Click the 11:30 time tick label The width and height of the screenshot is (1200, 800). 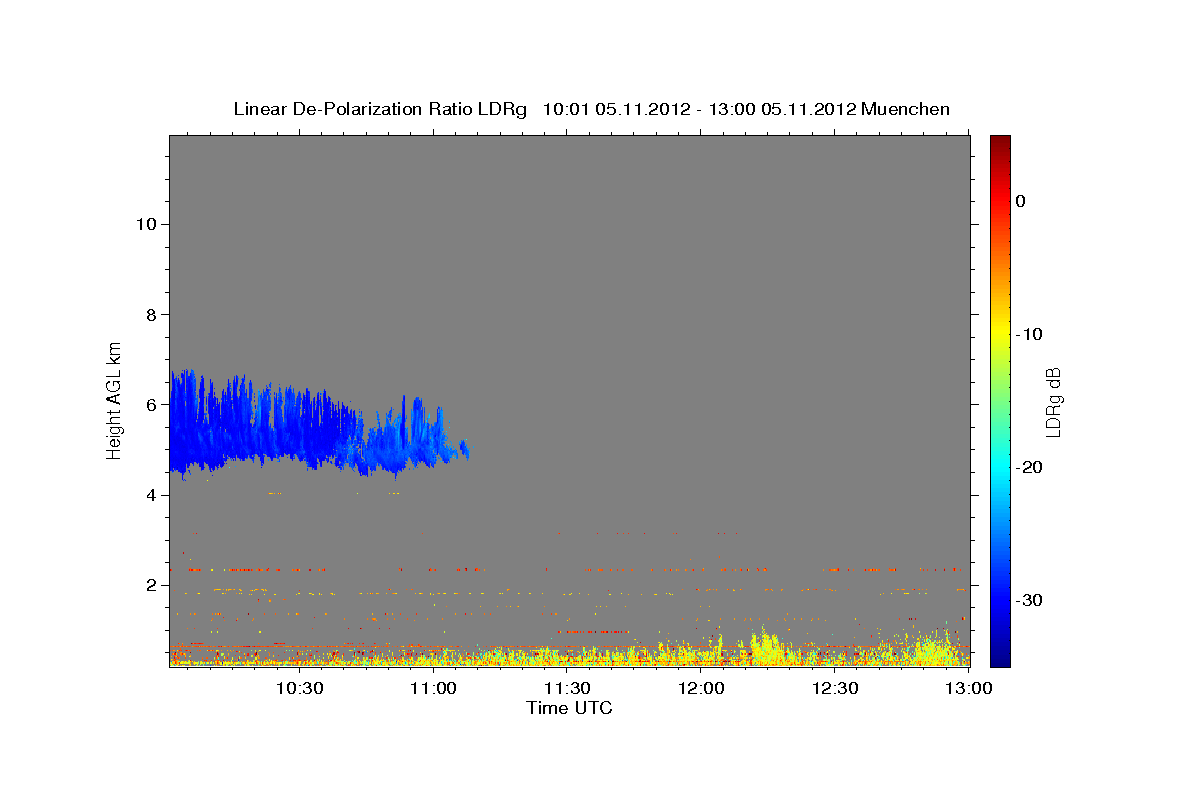click(x=568, y=688)
